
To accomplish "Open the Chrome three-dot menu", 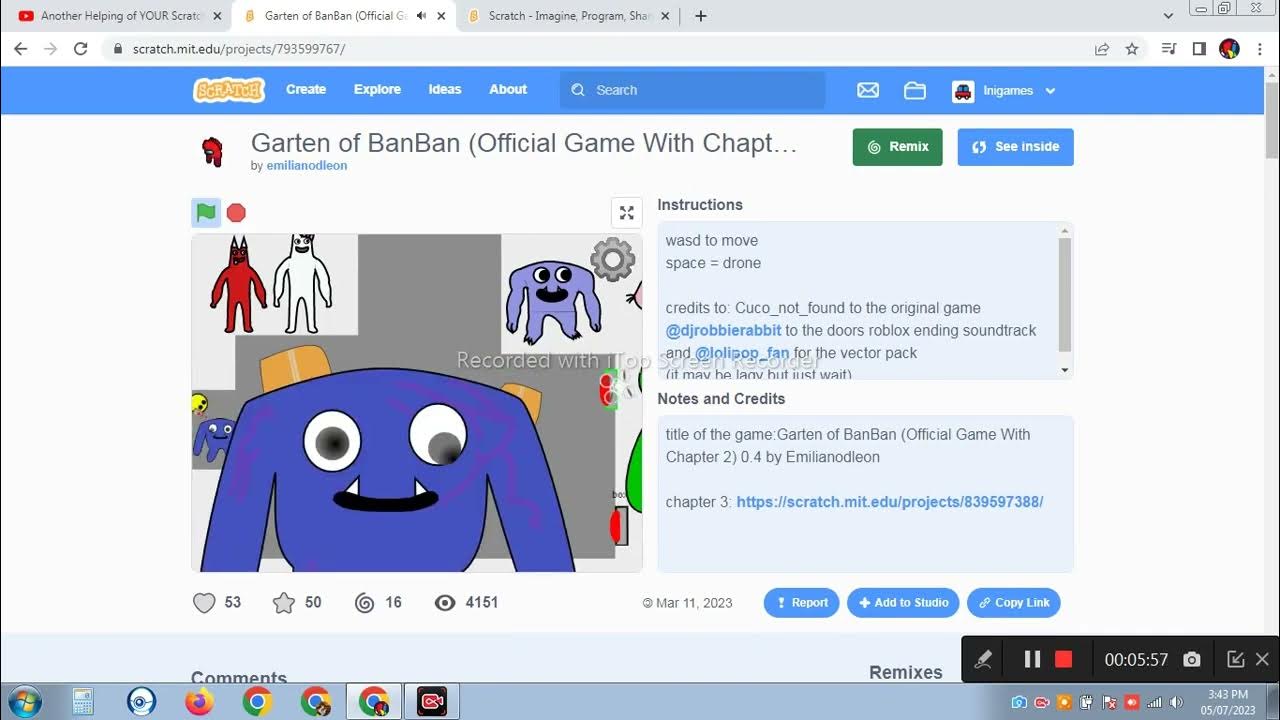I will click(1260, 49).
